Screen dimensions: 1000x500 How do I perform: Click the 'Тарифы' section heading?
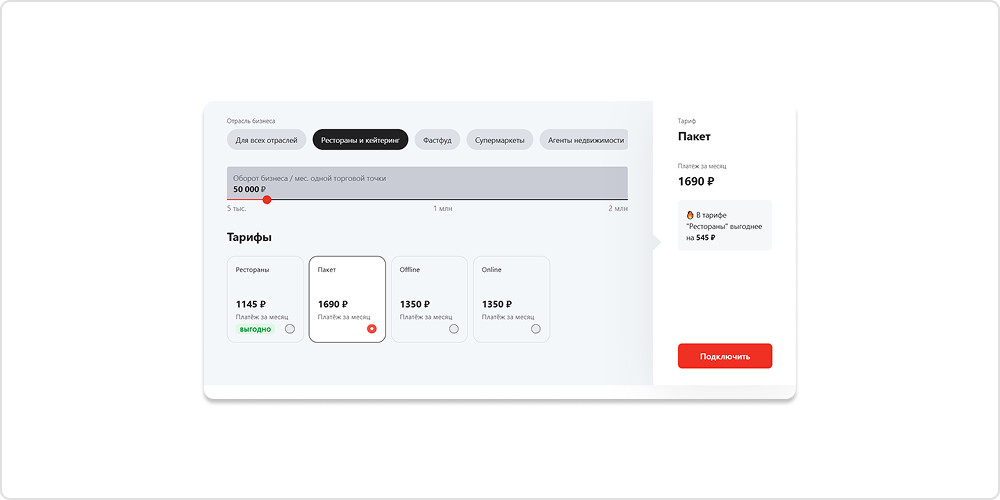249,237
